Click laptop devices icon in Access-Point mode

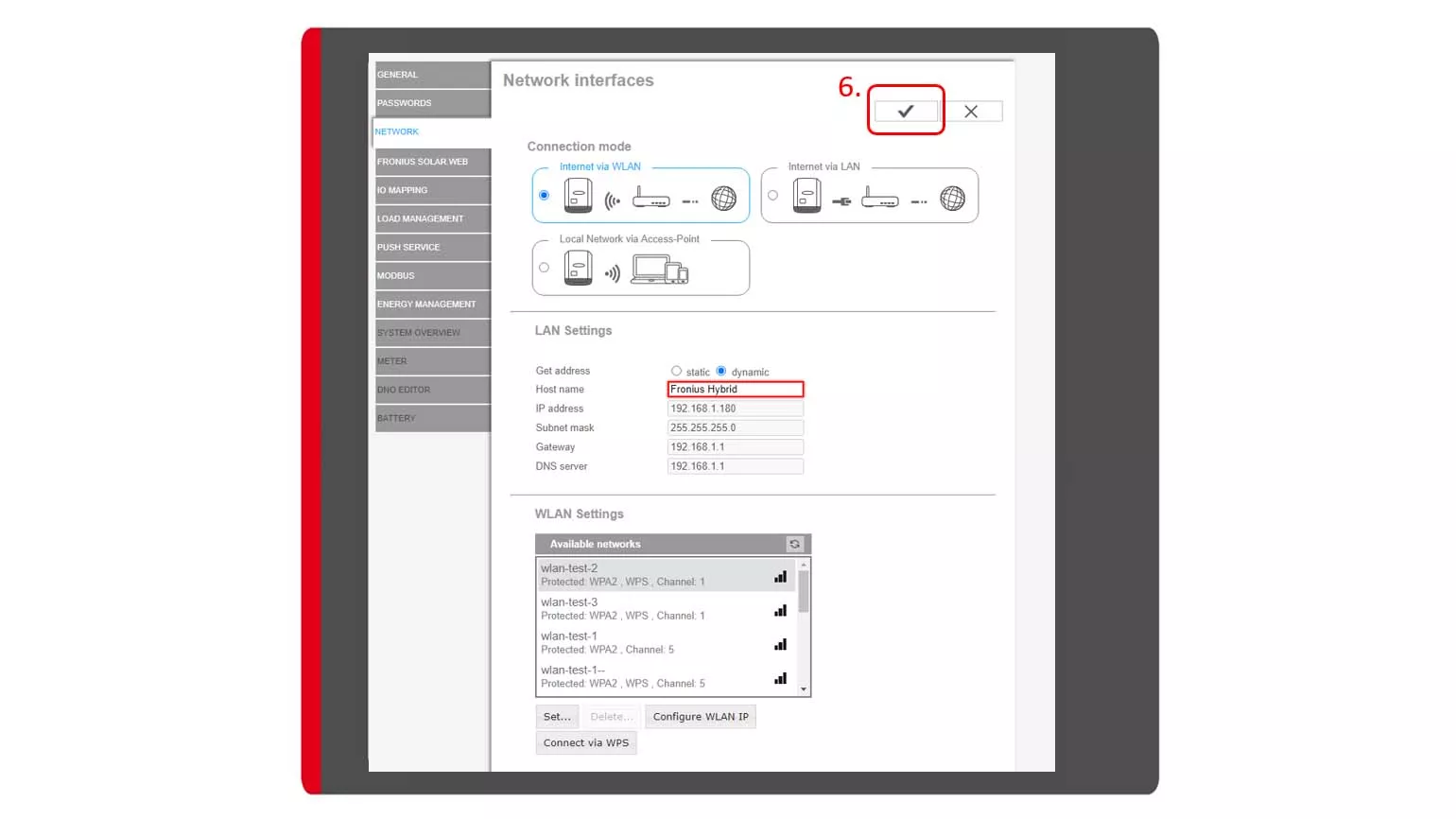[660, 270]
